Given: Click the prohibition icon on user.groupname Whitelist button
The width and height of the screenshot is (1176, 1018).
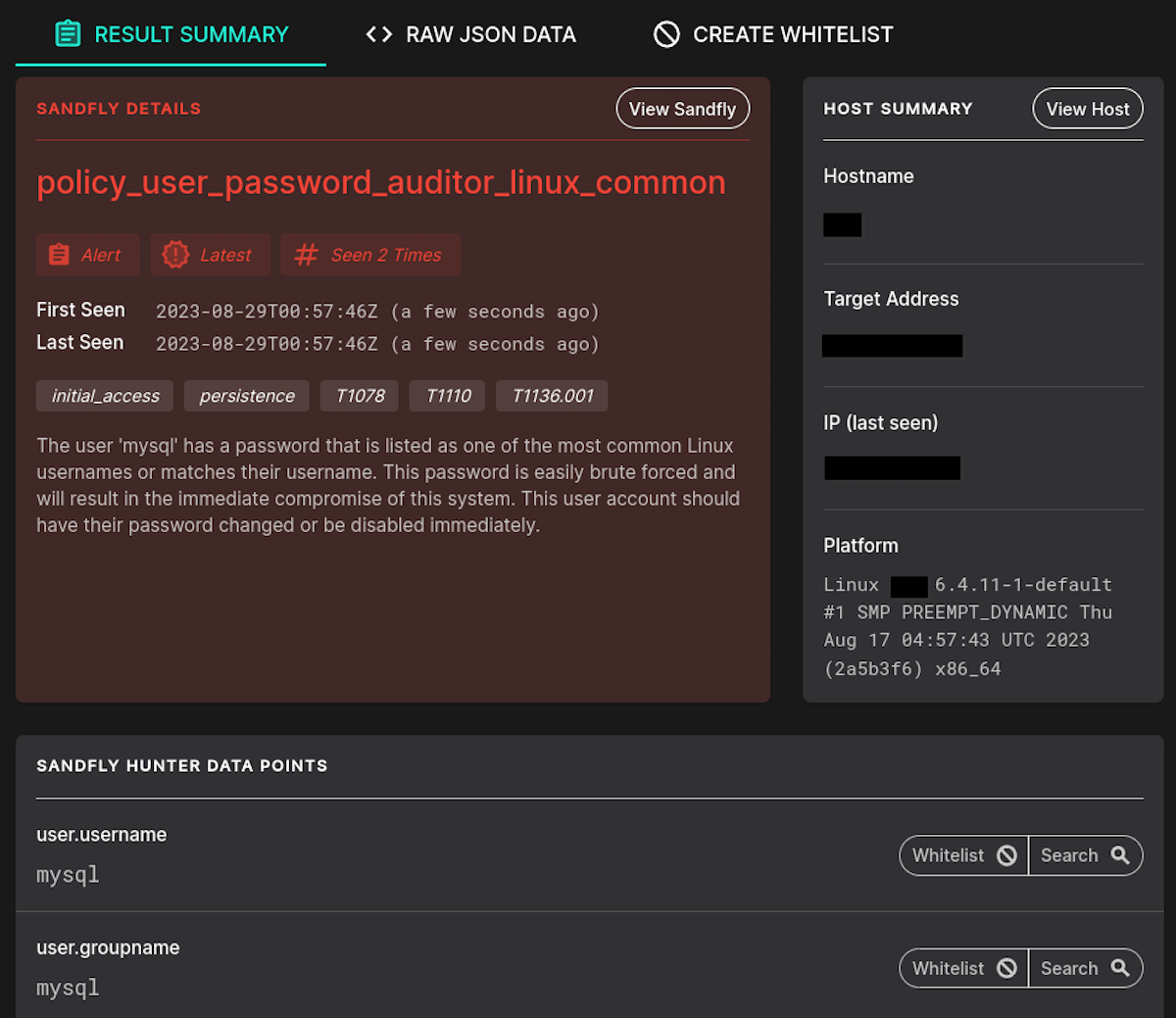Looking at the screenshot, I should tap(1007, 968).
